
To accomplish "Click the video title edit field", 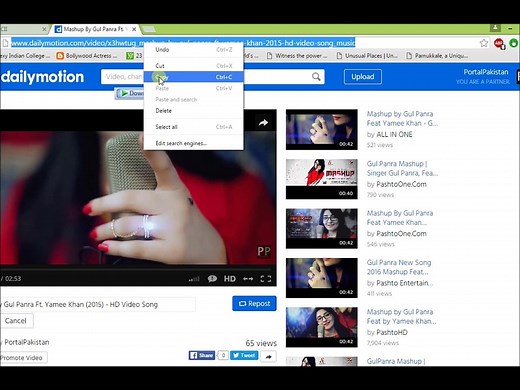I will pos(98,304).
